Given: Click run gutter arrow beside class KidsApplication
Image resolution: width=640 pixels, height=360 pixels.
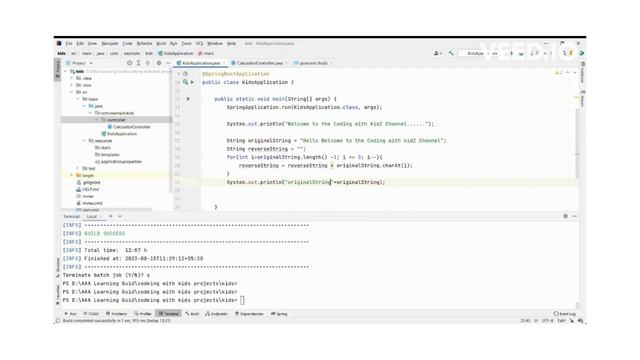Looking at the screenshot, I should [192, 82].
